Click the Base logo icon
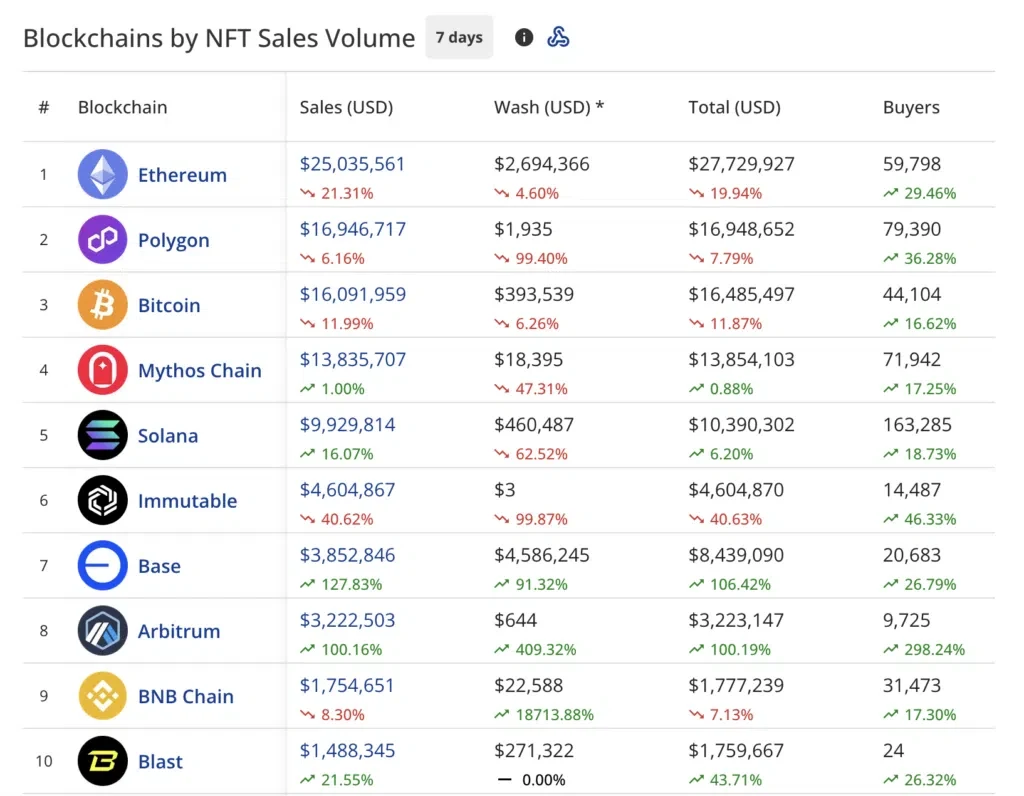 (x=103, y=565)
